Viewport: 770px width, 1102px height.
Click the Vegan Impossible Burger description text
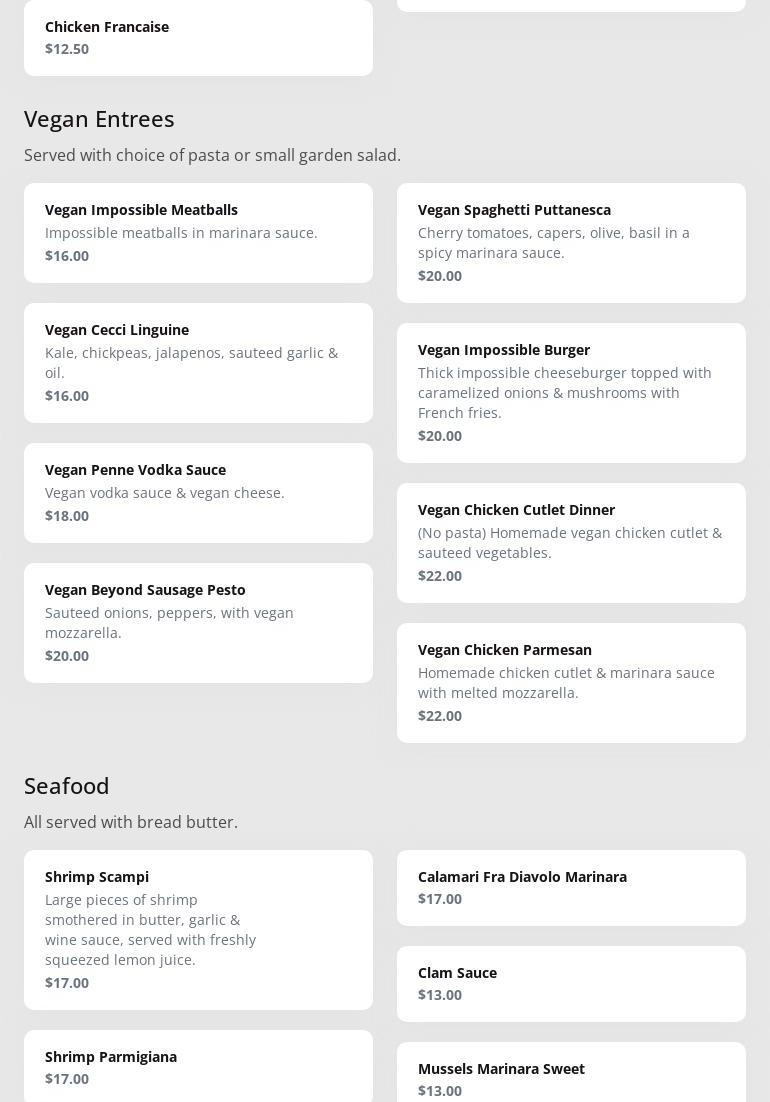tap(565, 393)
